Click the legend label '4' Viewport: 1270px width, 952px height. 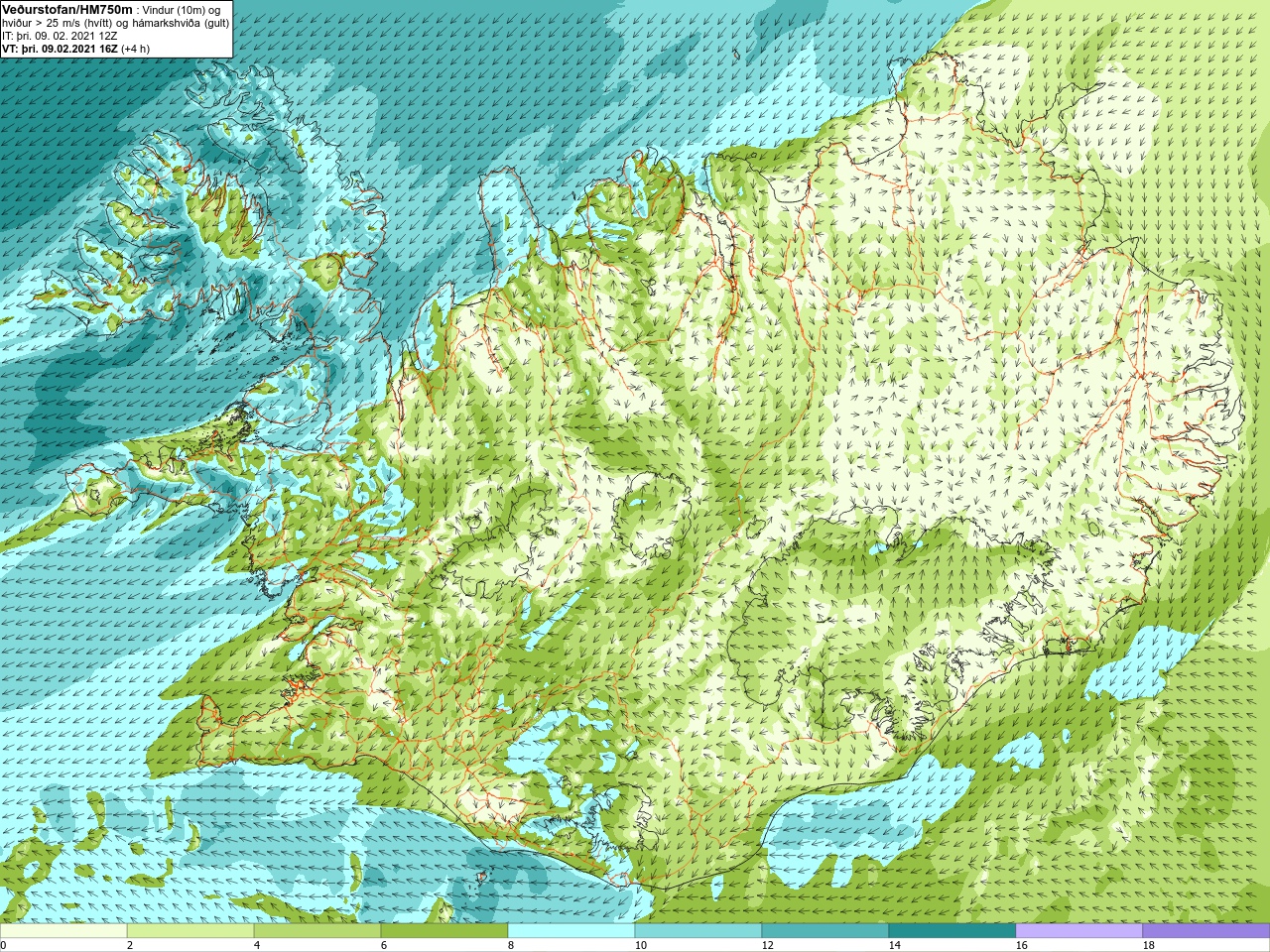[257, 945]
